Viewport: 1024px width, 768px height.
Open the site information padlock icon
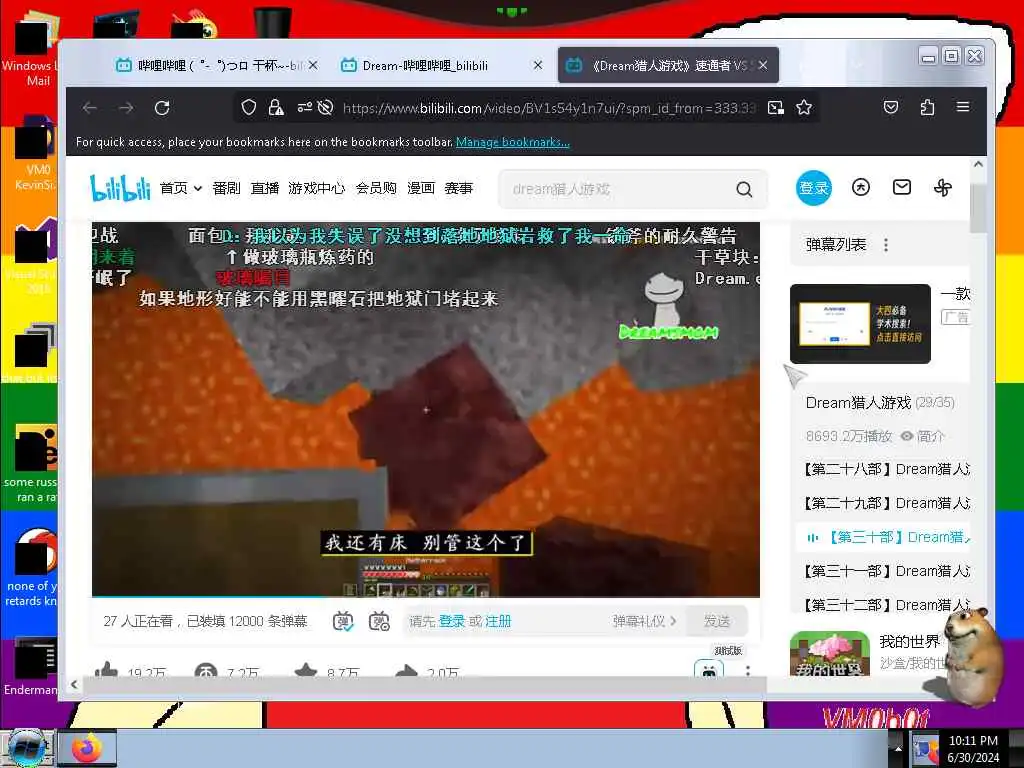pyautogui.click(x=276, y=108)
